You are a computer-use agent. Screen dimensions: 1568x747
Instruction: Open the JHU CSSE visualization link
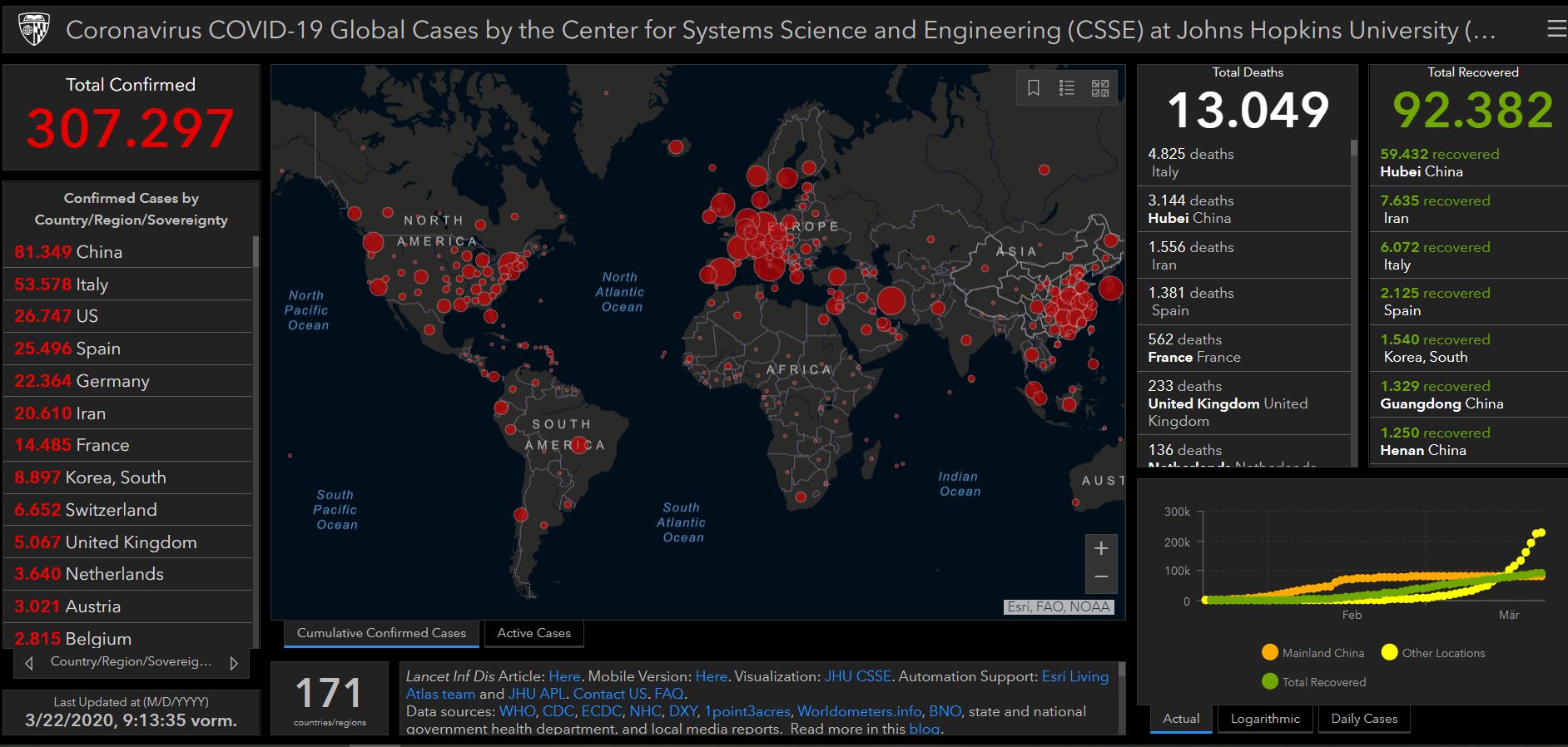pos(857,676)
